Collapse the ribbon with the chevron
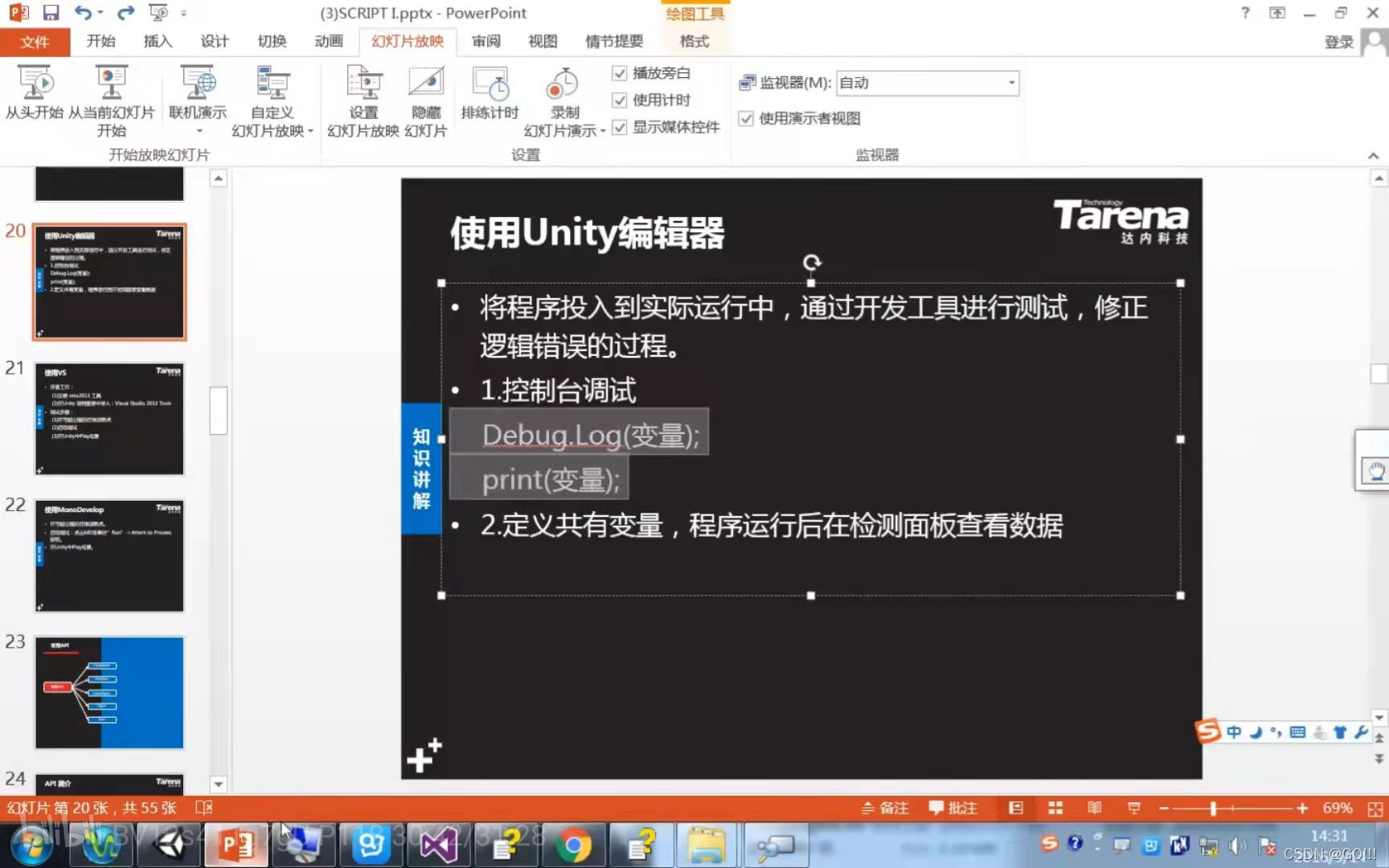 [1372, 155]
